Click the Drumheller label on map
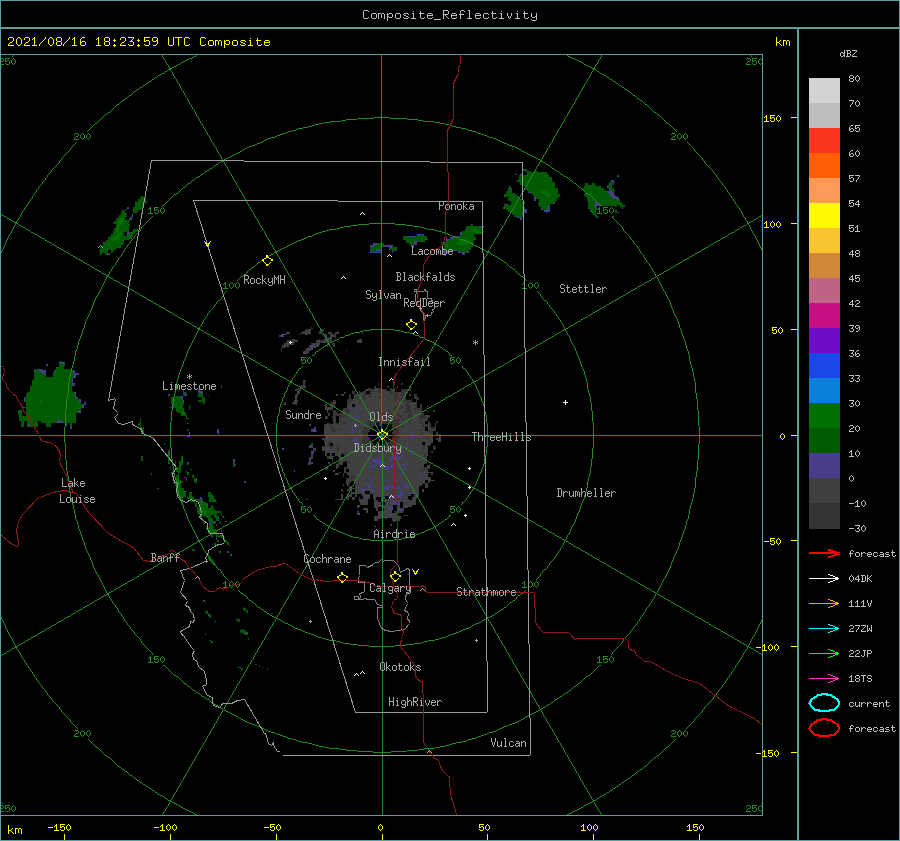This screenshot has width=900, height=841. coord(586,493)
